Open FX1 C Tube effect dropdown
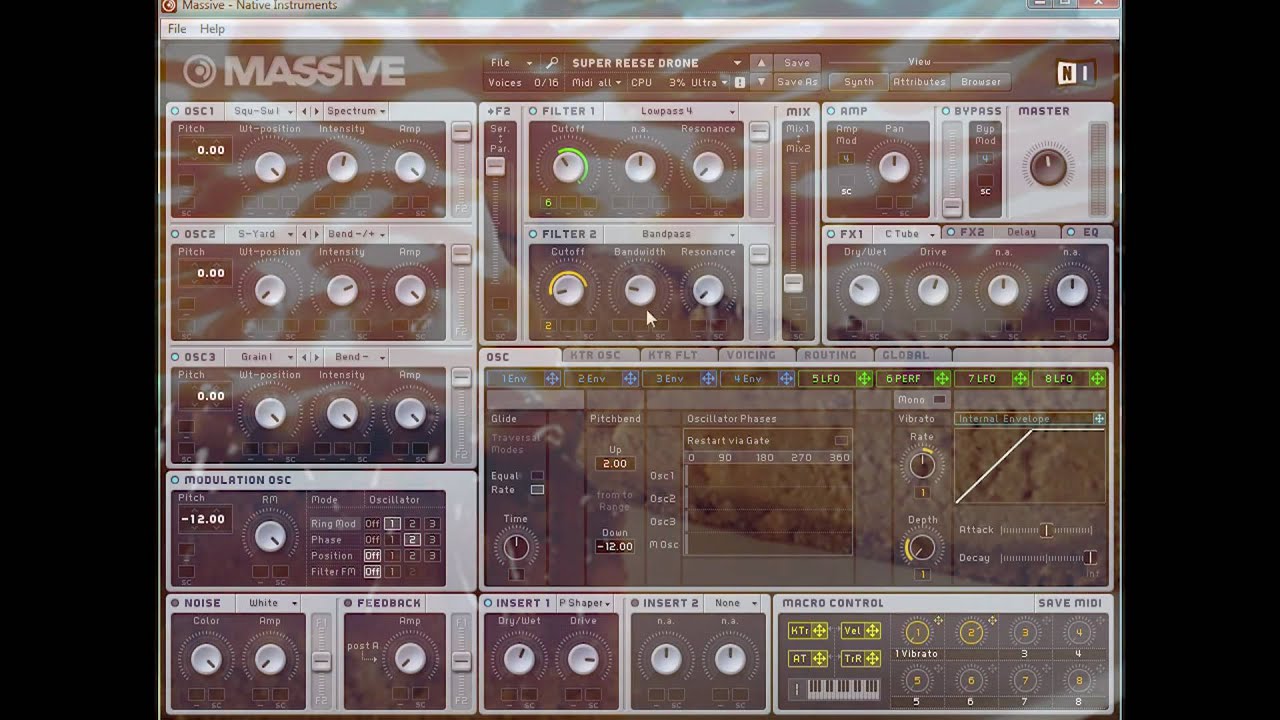Image resolution: width=1280 pixels, height=720 pixels. 908,234
